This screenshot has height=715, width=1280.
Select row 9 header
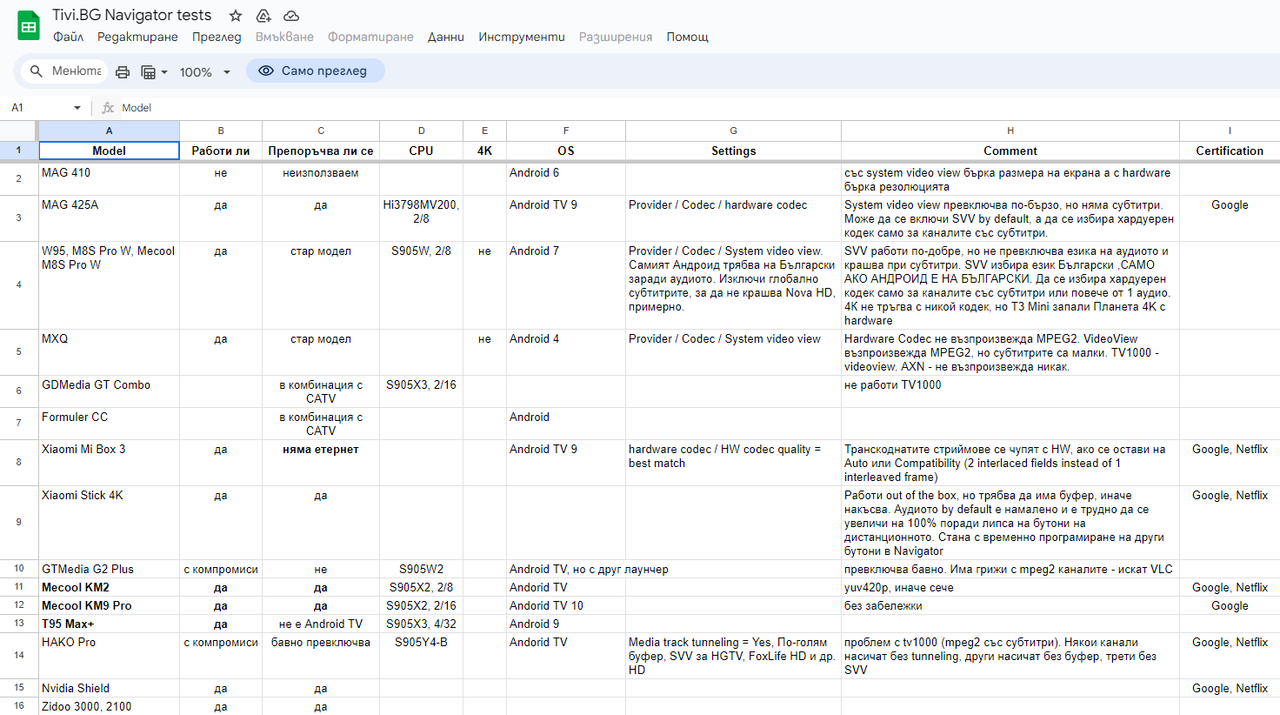19,523
